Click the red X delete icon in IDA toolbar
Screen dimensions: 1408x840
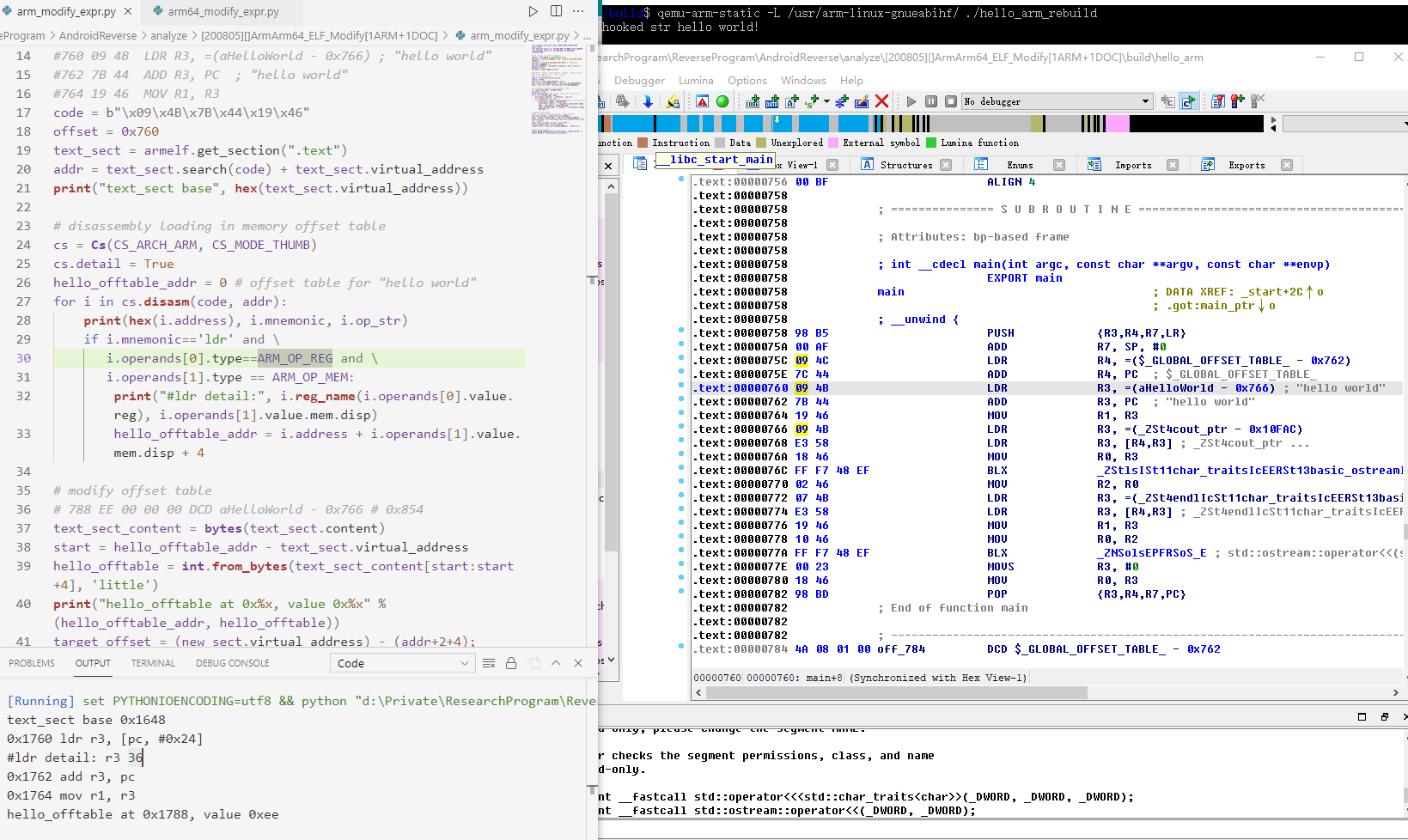coord(881,101)
